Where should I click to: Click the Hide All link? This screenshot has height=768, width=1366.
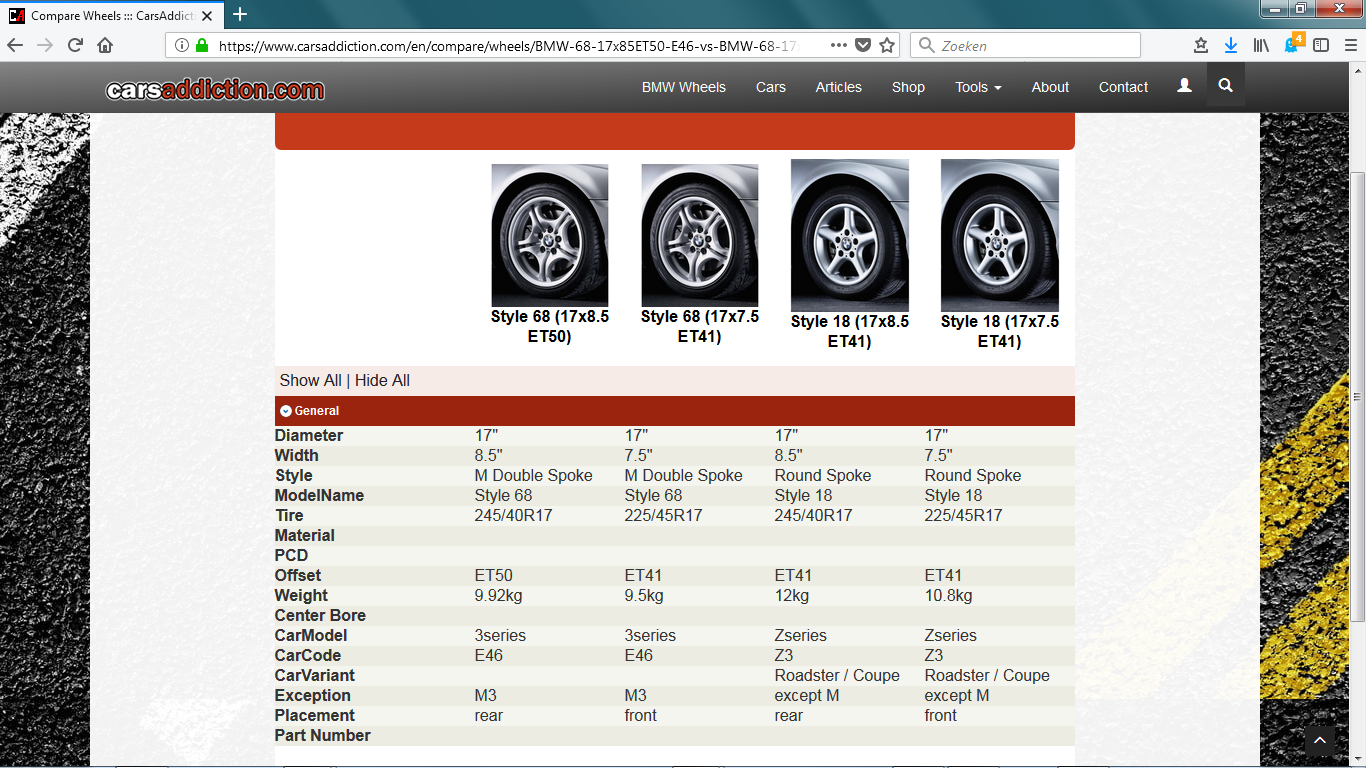pyautogui.click(x=382, y=380)
